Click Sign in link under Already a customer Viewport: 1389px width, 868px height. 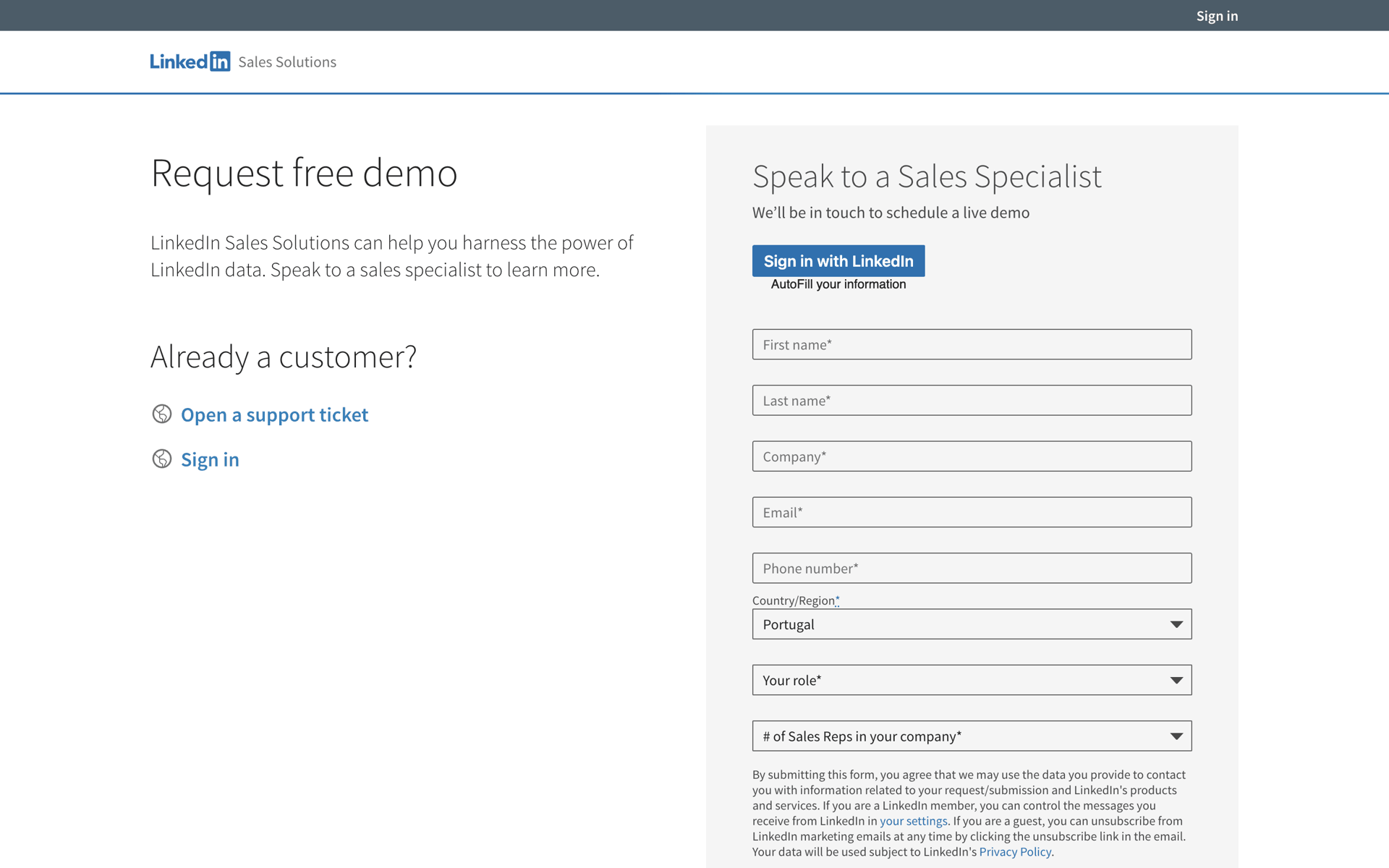coord(210,459)
